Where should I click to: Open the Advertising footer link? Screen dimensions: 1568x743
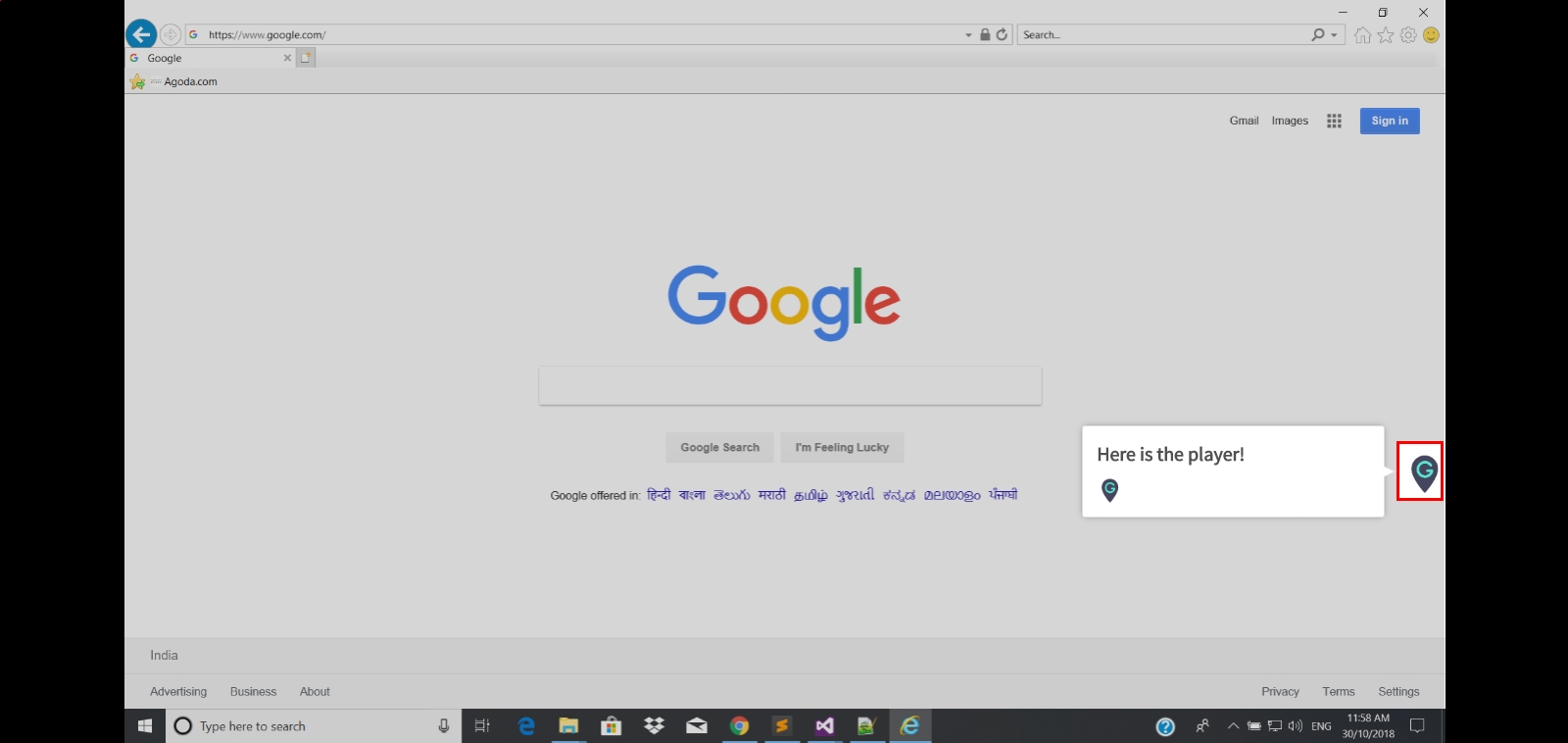coord(178,691)
